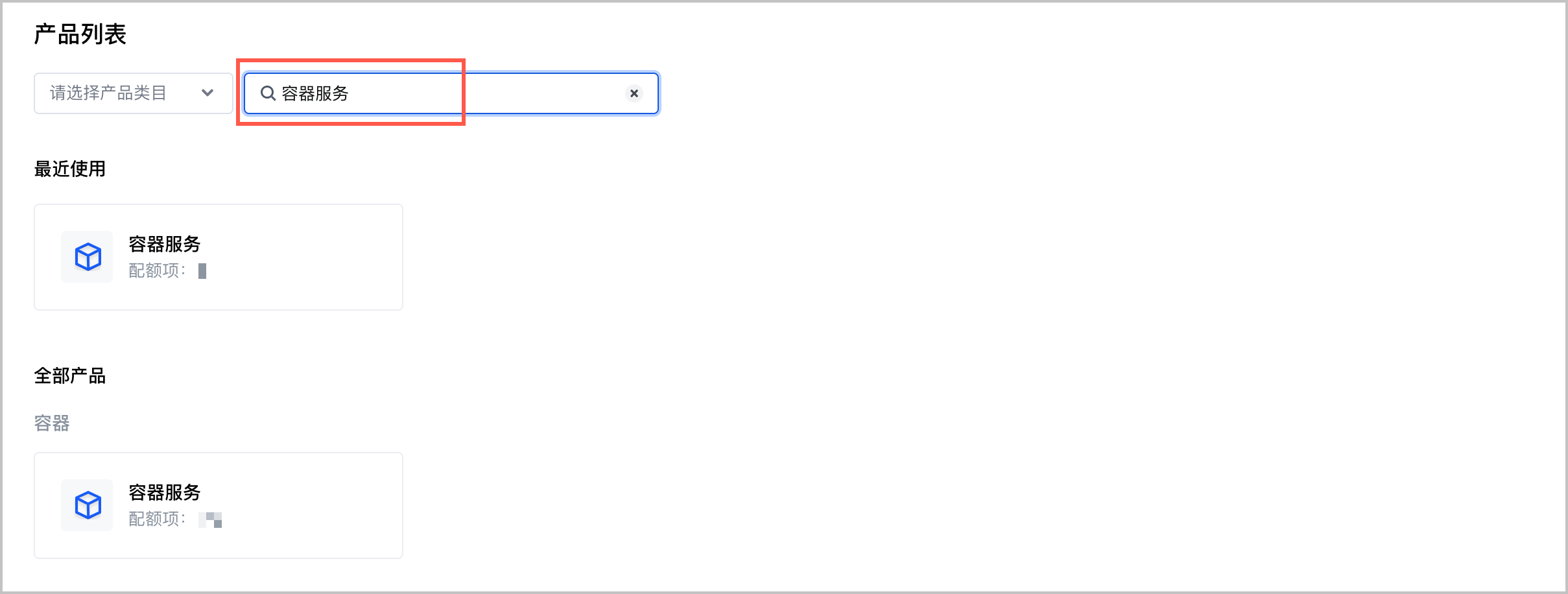Image resolution: width=1568 pixels, height=594 pixels.
Task: Focus the search field containing 容器服务
Action: pyautogui.click(x=454, y=93)
